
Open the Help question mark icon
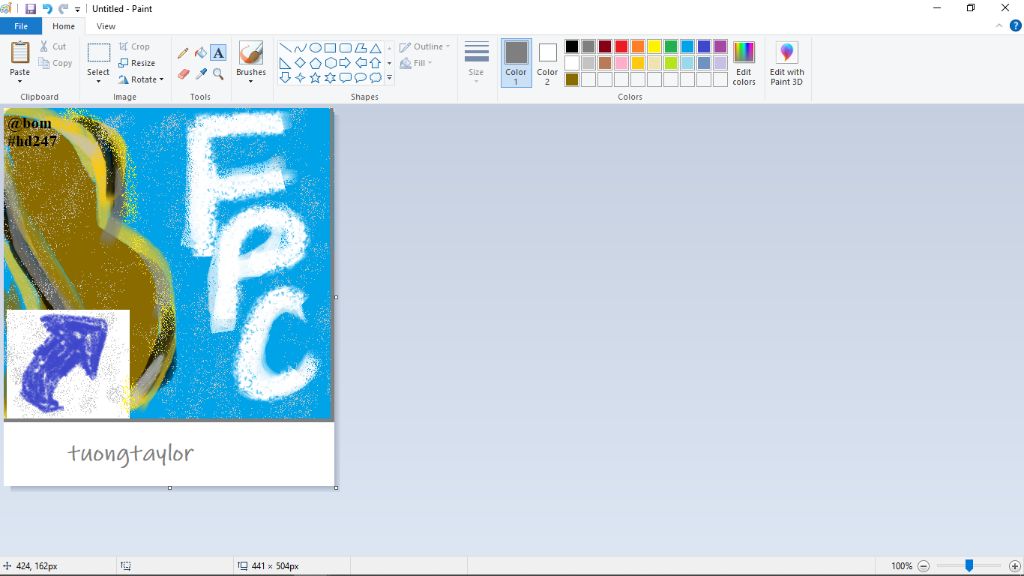1016,26
